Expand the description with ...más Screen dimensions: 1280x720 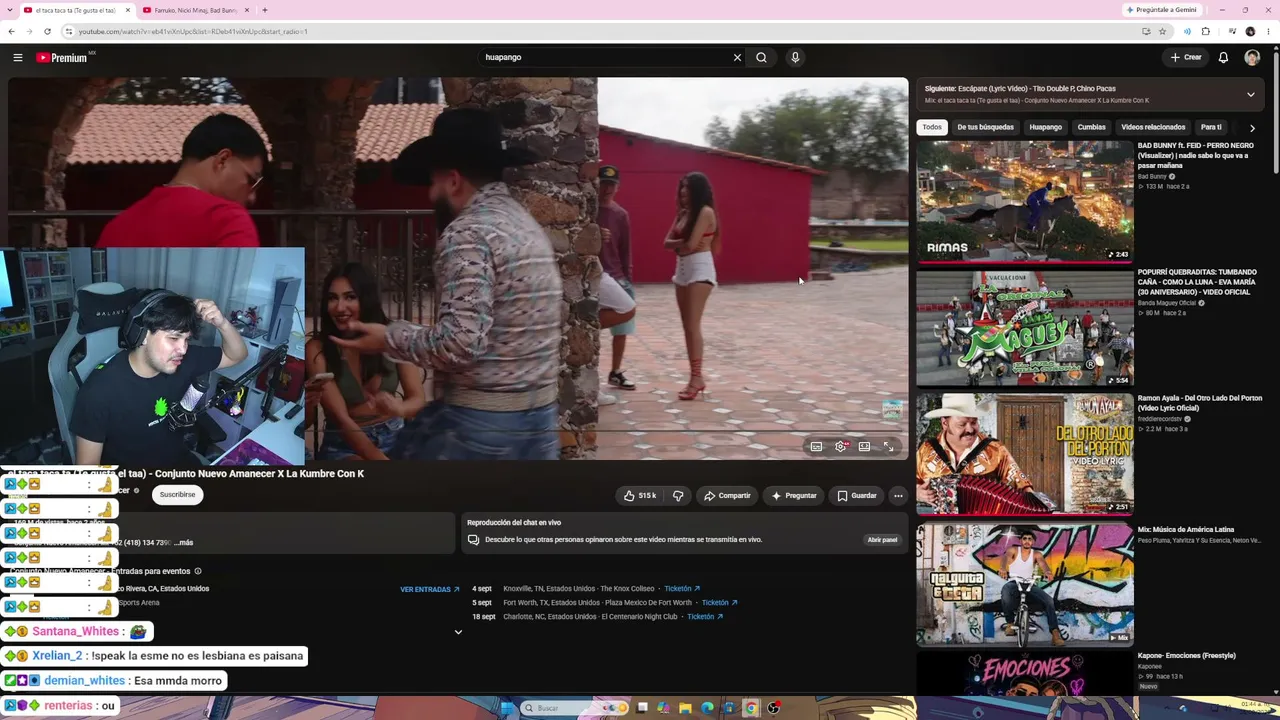pos(183,542)
